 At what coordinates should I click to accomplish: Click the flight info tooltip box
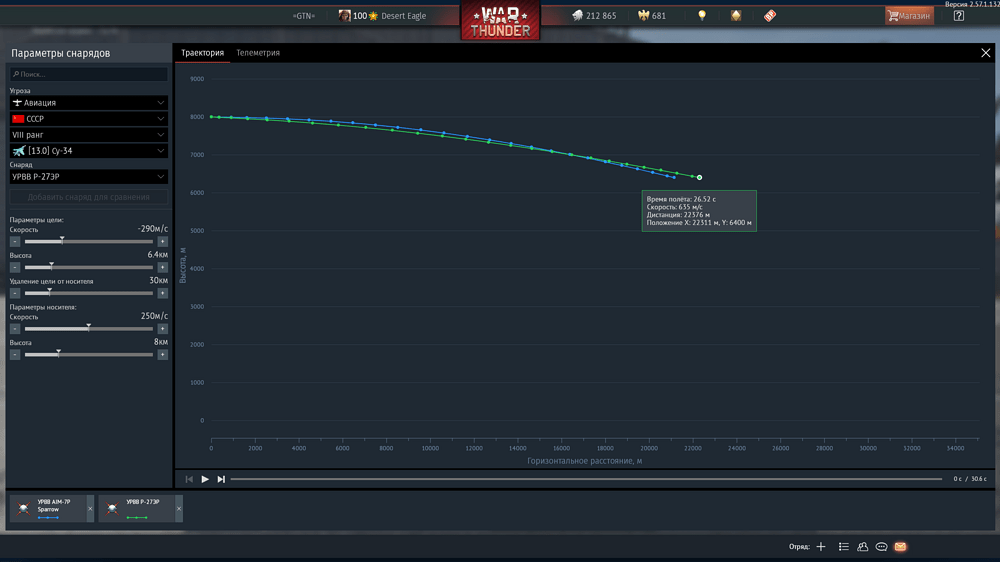click(x=699, y=211)
